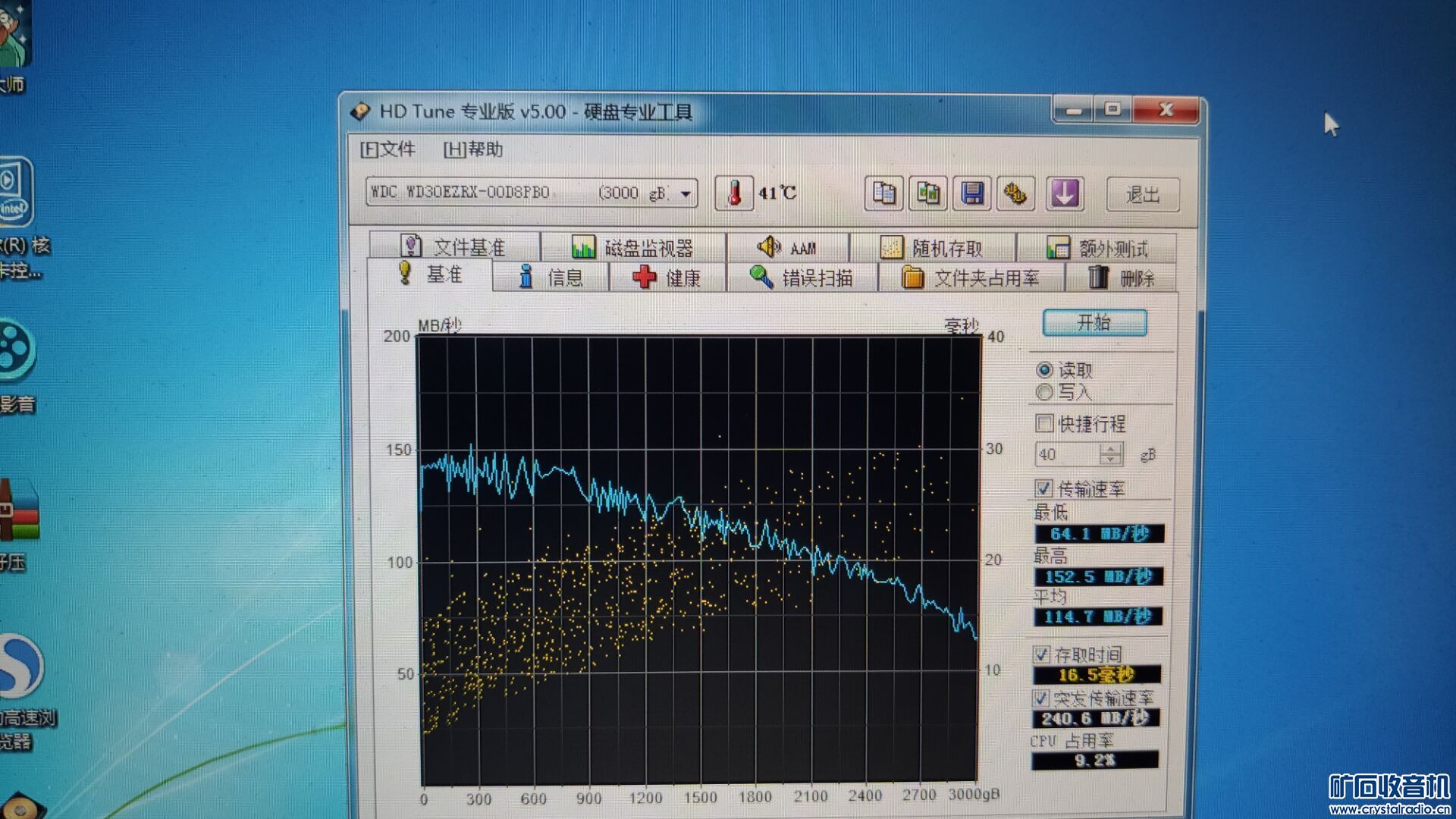Open the 删除 tab

point(1122,278)
